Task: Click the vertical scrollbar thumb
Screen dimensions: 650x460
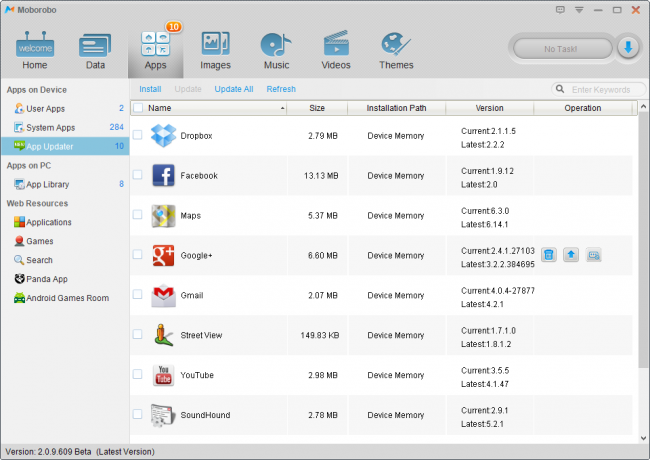Action: point(643,240)
